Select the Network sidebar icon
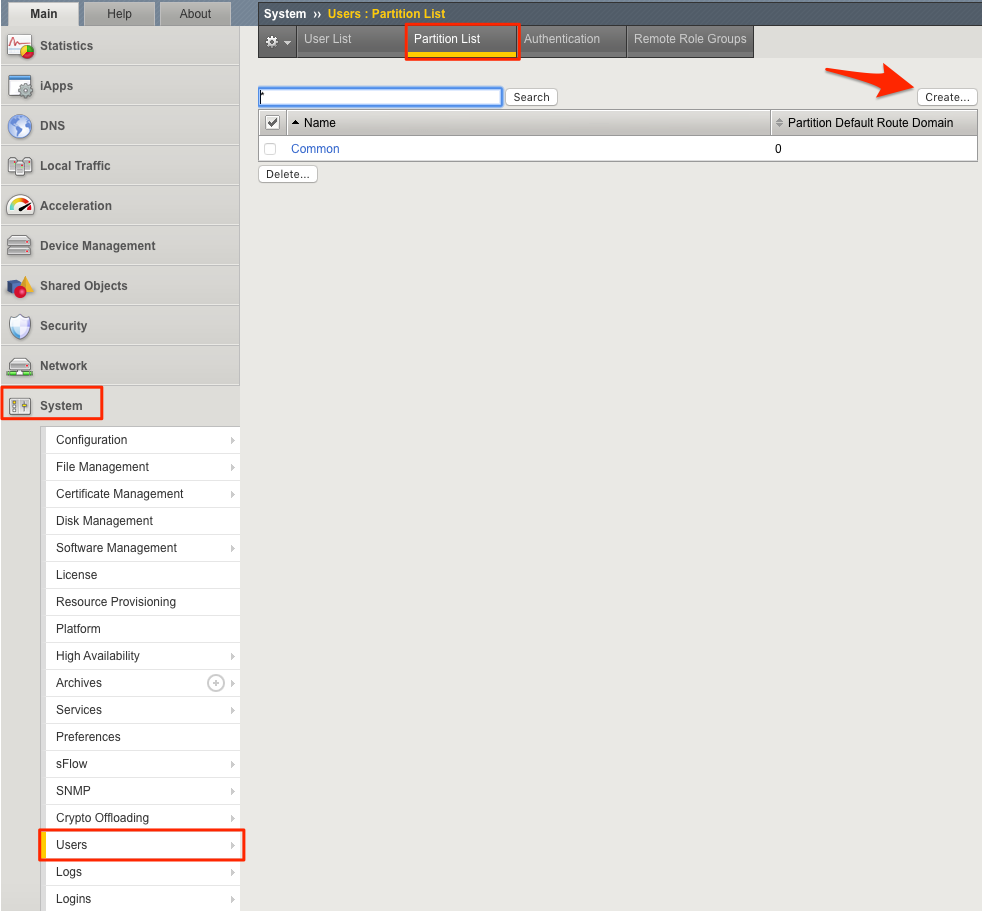 point(19,365)
